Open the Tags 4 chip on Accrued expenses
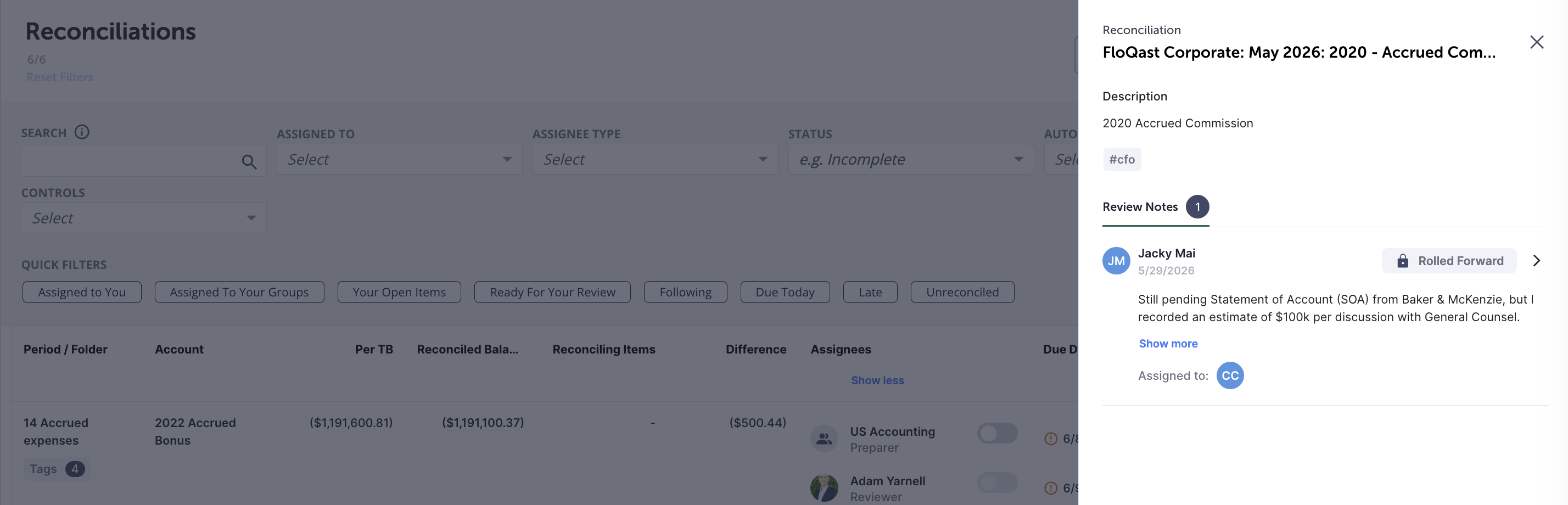 57,469
